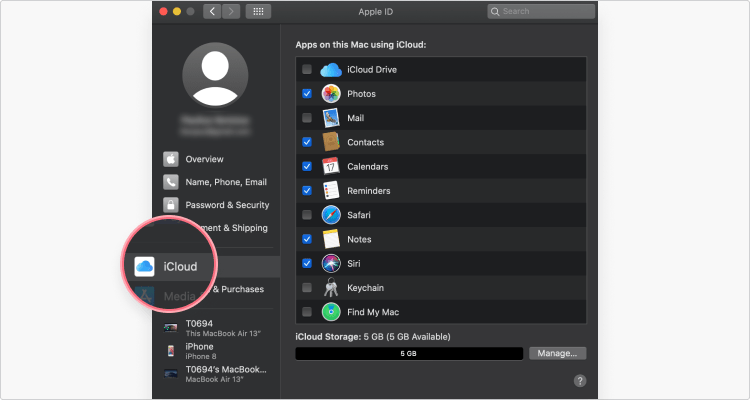This screenshot has width=750, height=400.
Task: Click the T0694's MacBook device icon
Action: point(171,374)
